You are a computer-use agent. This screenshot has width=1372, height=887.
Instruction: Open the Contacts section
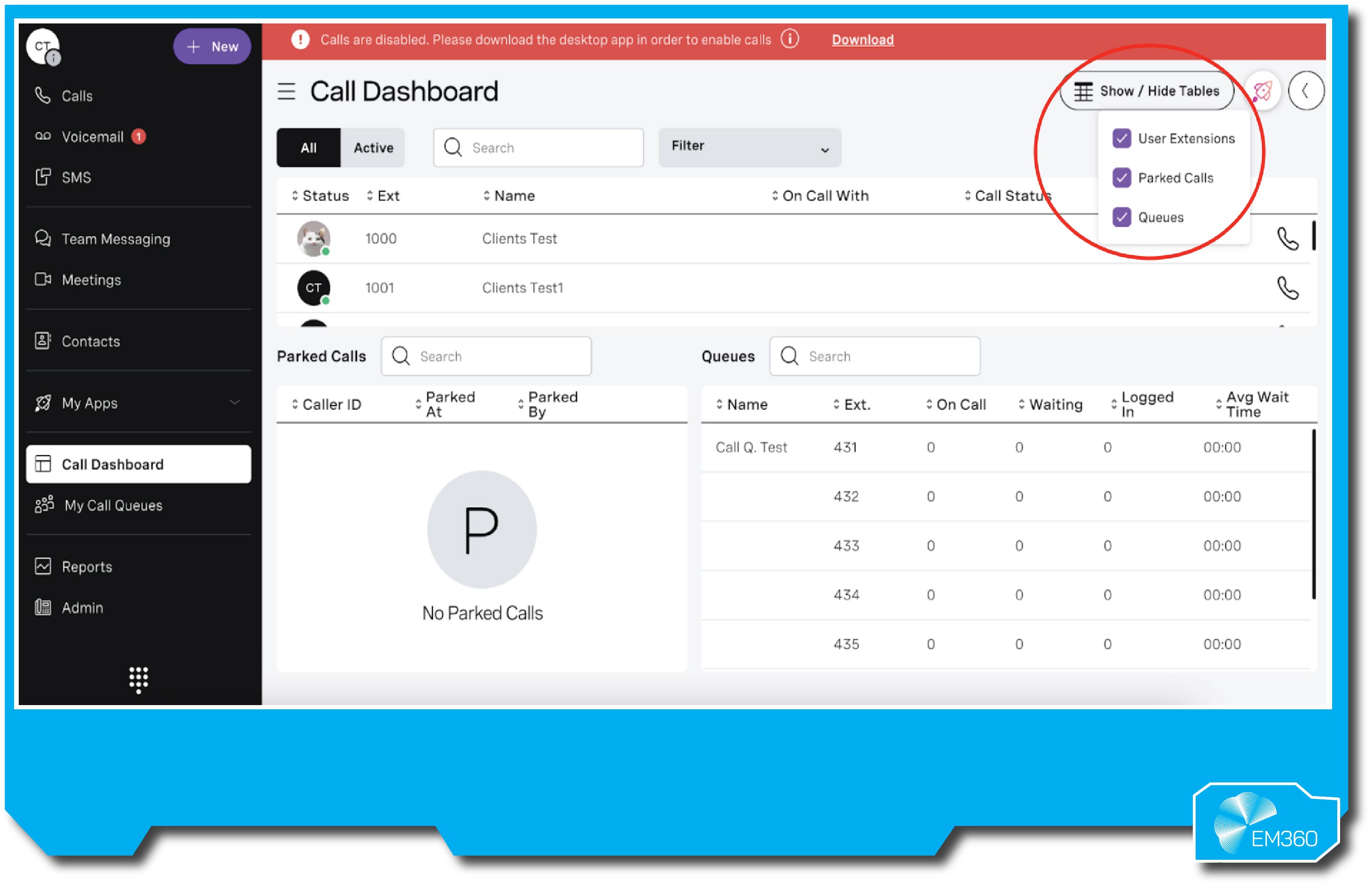click(x=42, y=341)
